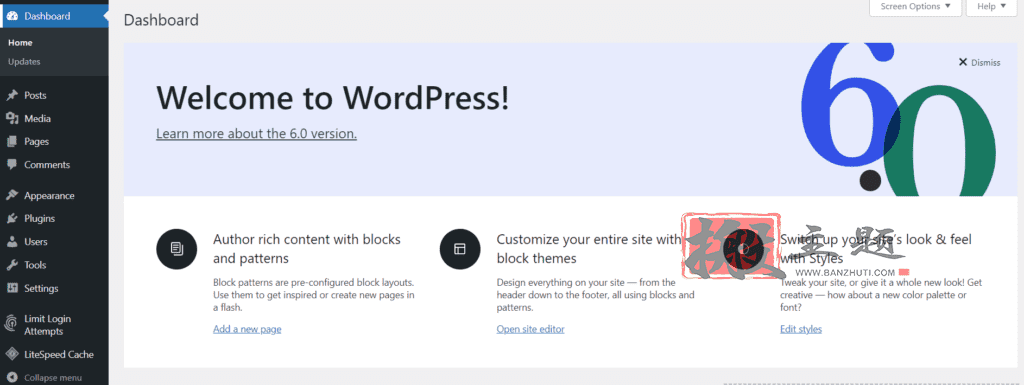Screen dimensions: 1024x385
Task: Follow Learn more about the 6.0 version link
Action: coord(256,134)
